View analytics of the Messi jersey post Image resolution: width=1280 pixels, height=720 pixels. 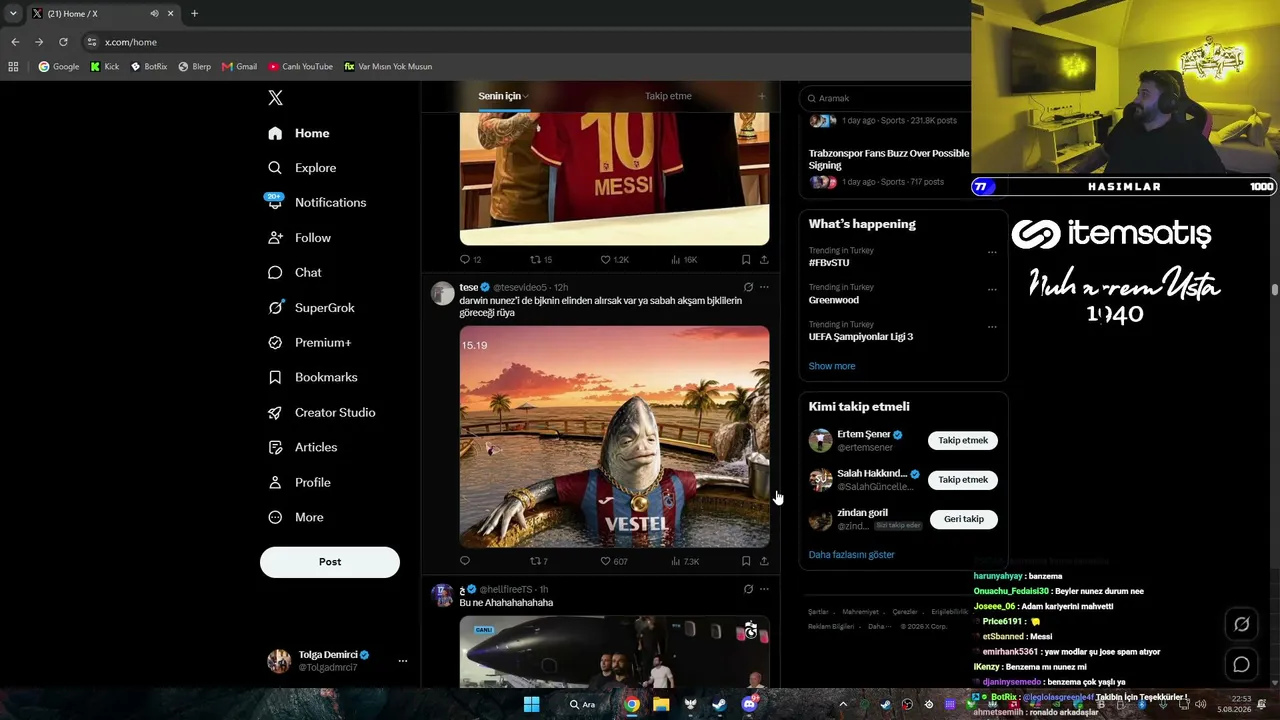tap(684, 260)
